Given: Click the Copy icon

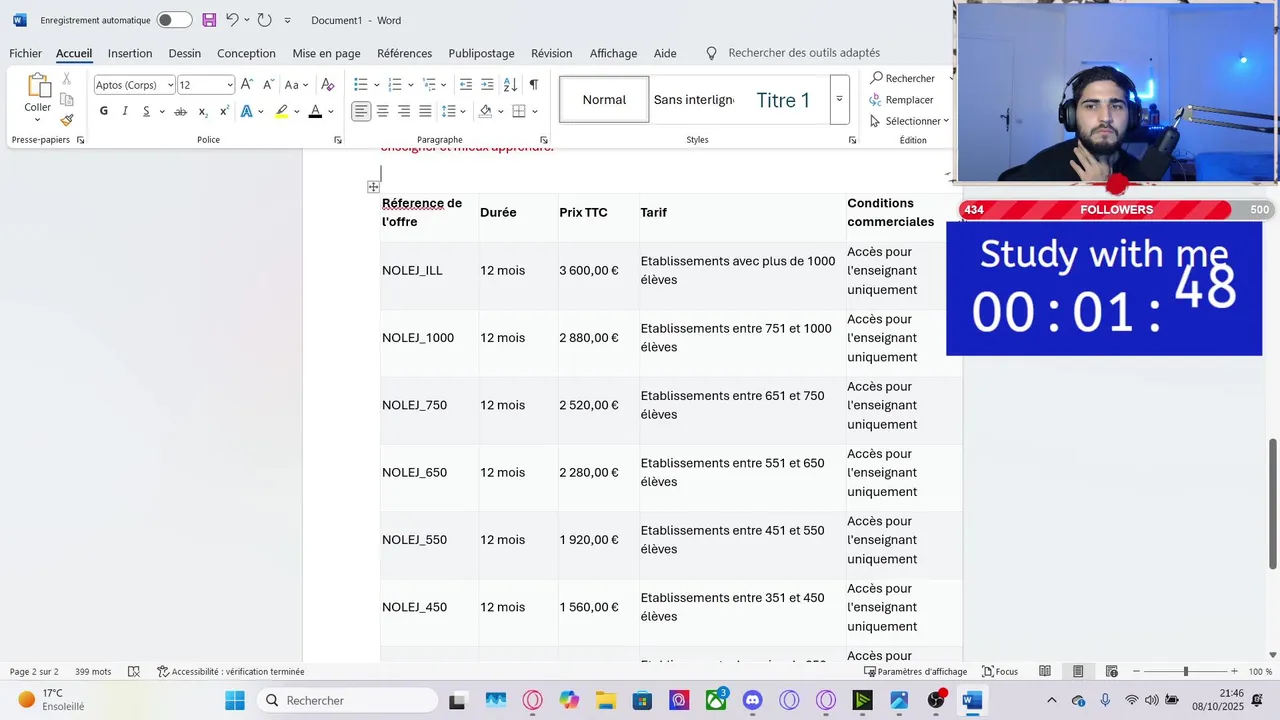Looking at the screenshot, I should [x=67, y=99].
